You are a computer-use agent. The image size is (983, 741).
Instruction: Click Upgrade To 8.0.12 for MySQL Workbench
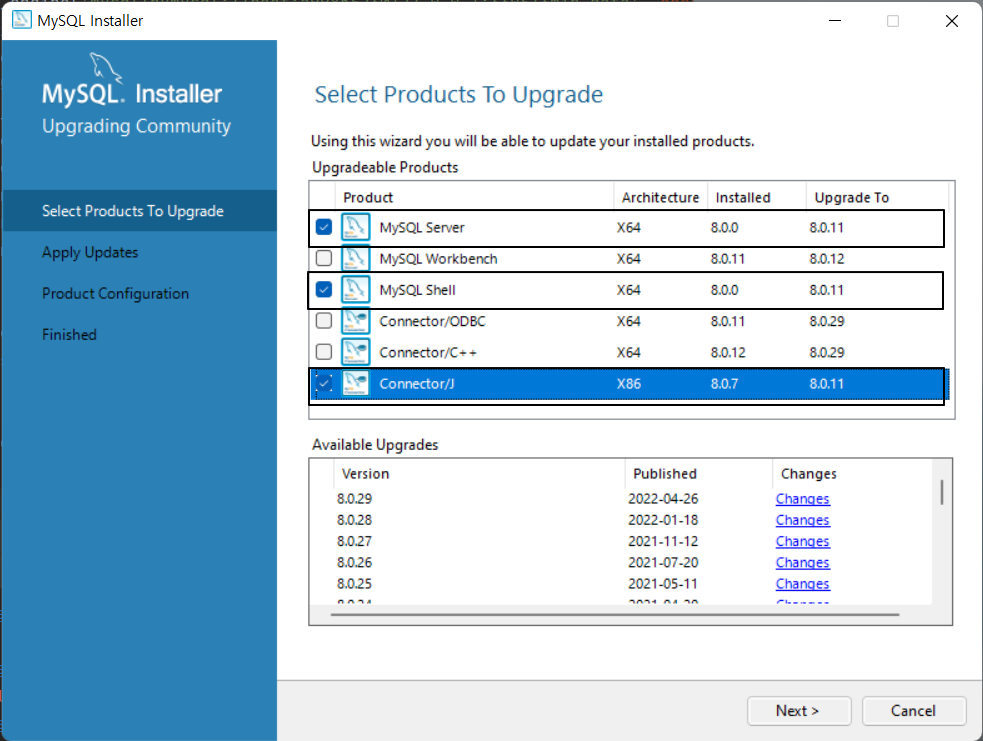tap(827, 259)
